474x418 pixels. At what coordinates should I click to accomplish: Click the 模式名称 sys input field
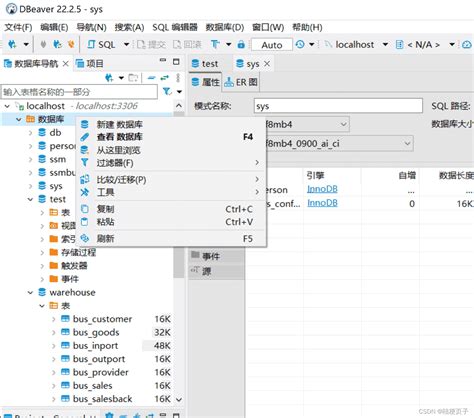338,106
